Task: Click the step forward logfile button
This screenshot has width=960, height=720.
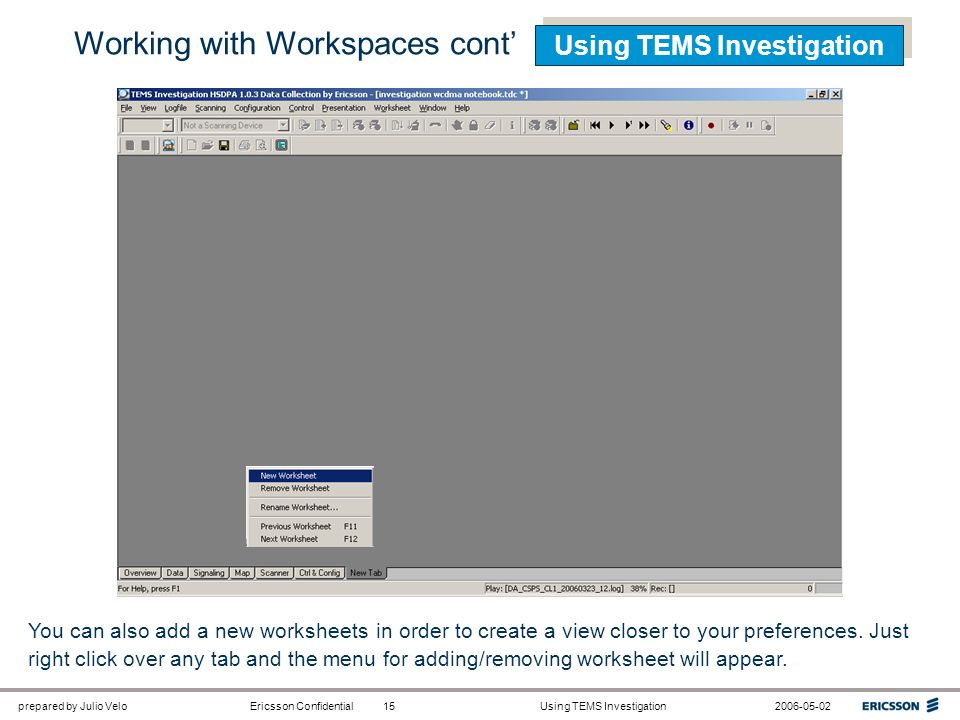Action: (x=628, y=126)
